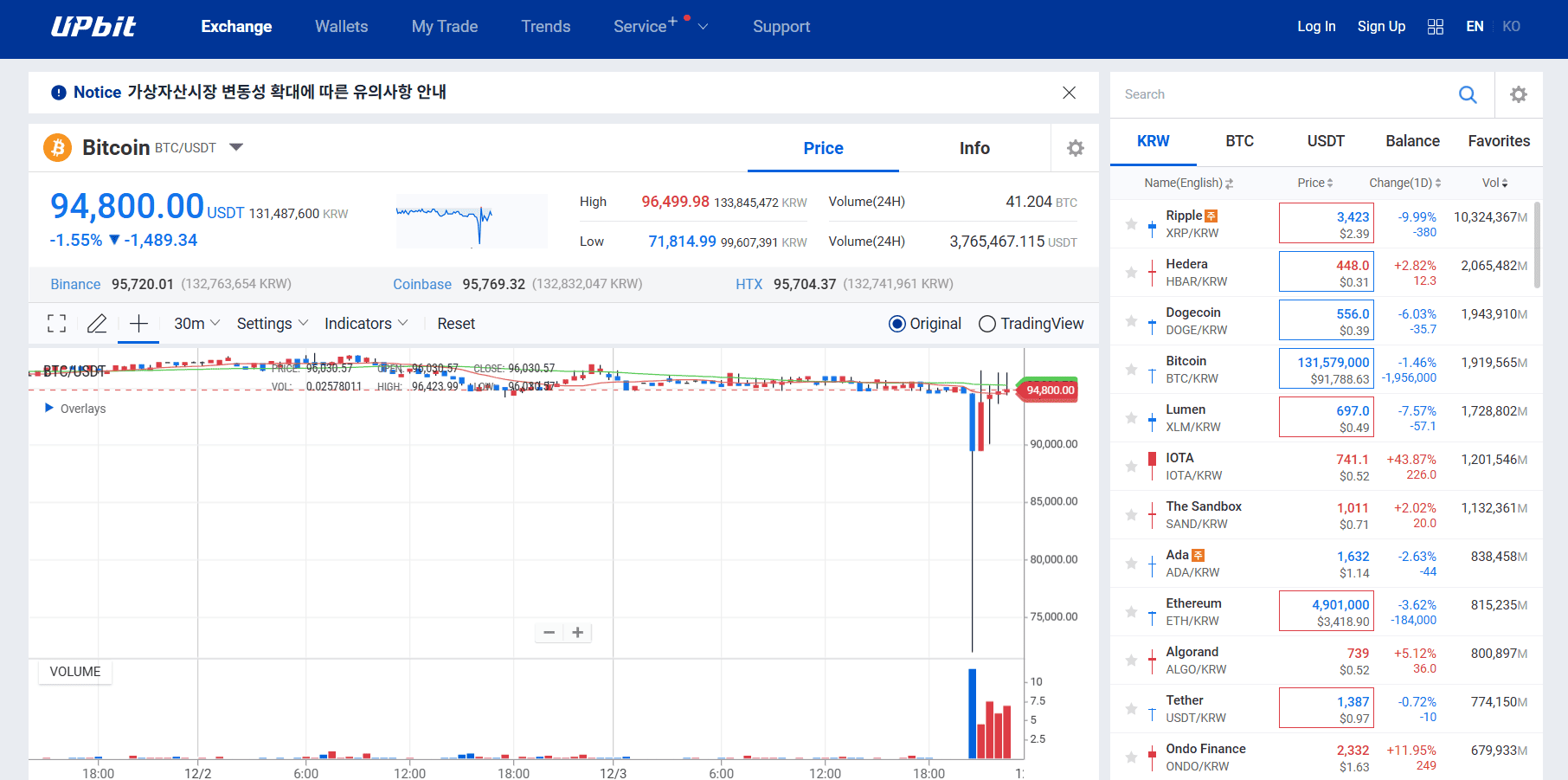Expand the Overlays section

75,409
